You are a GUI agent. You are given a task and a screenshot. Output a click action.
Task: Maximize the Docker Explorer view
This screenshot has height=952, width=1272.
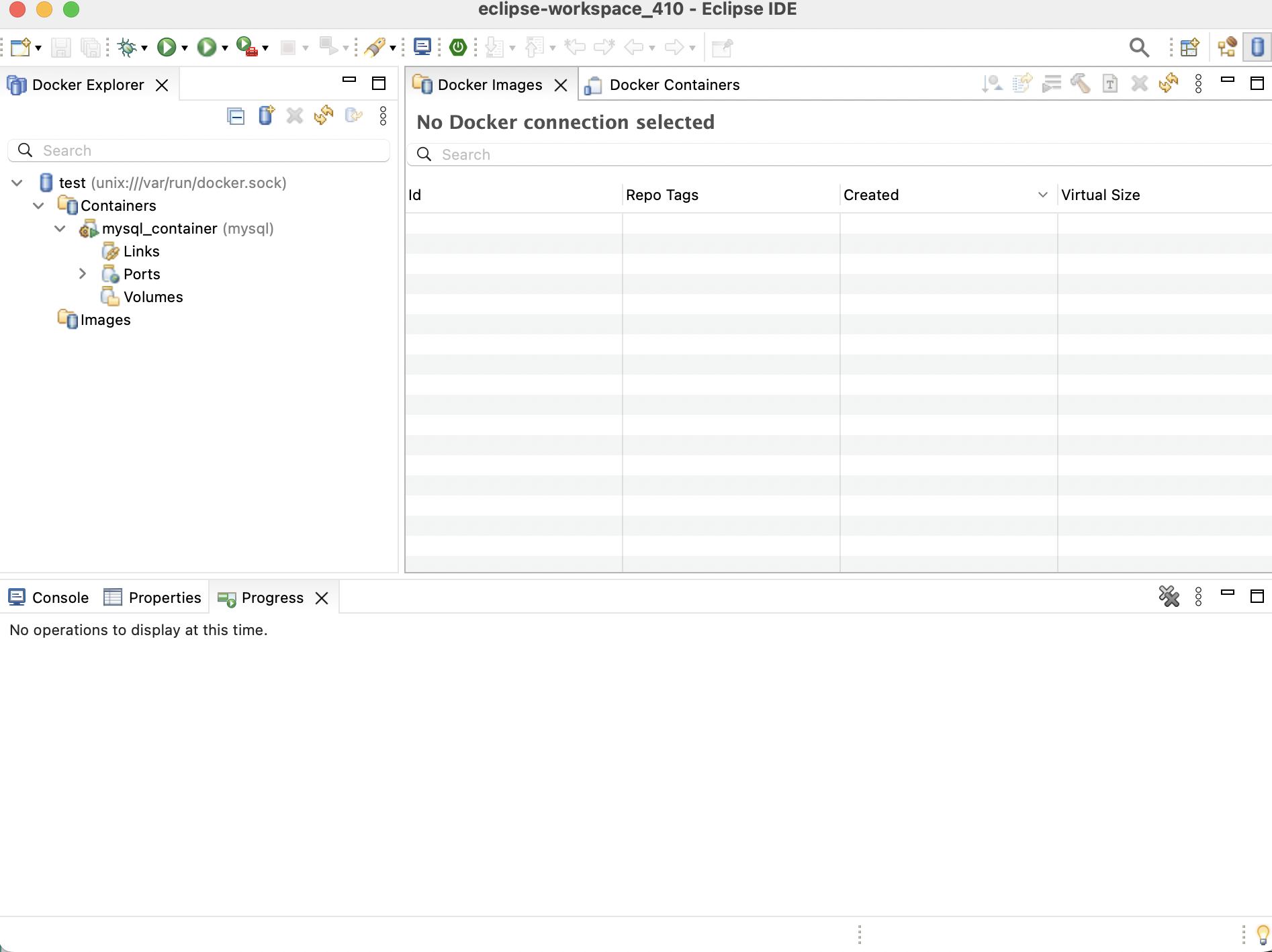coord(379,83)
